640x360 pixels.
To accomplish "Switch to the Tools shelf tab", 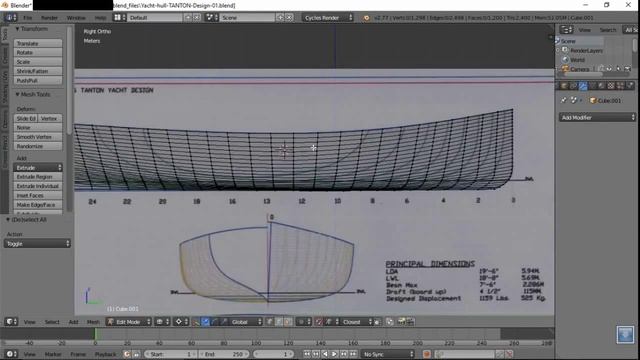I will 5,35.
